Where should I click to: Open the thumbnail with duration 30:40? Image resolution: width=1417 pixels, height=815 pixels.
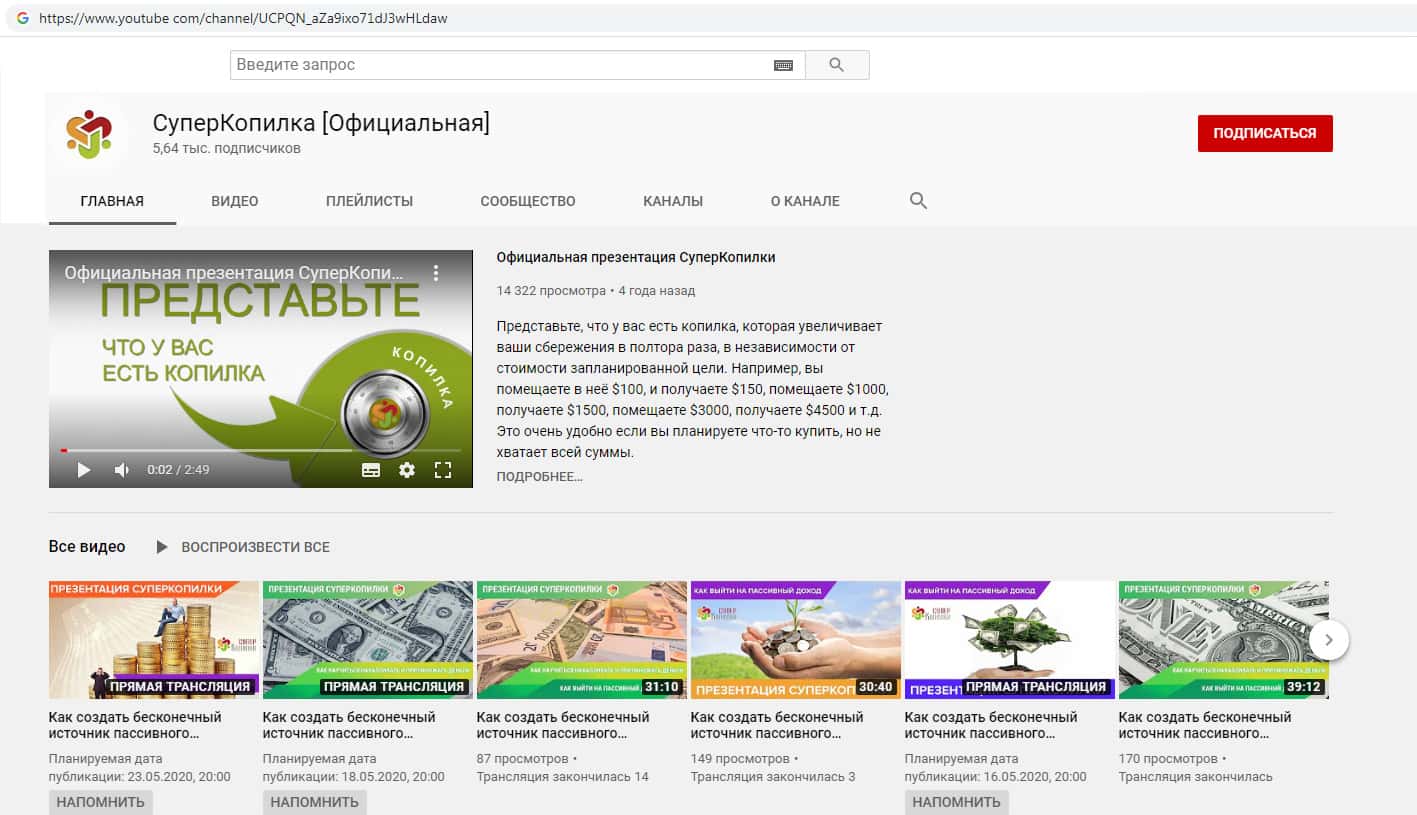pyautogui.click(x=796, y=640)
